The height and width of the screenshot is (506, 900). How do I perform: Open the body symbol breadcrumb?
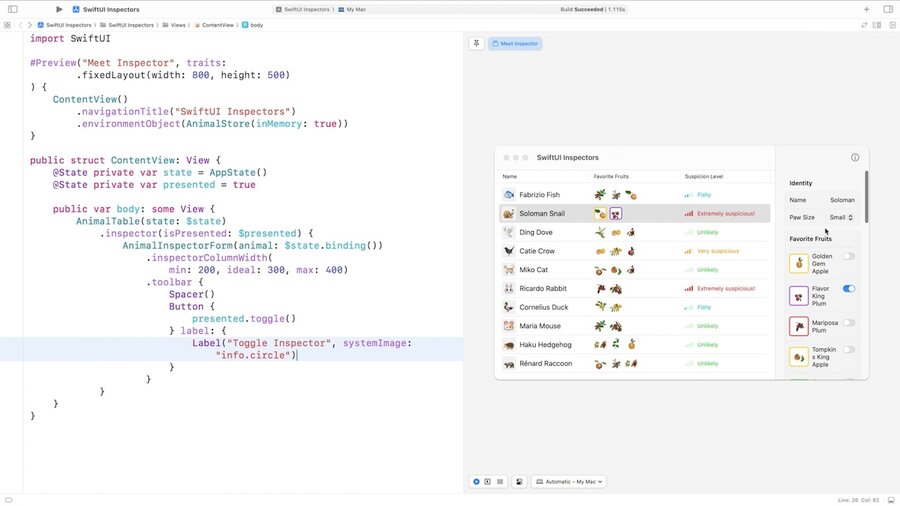[x=253, y=25]
